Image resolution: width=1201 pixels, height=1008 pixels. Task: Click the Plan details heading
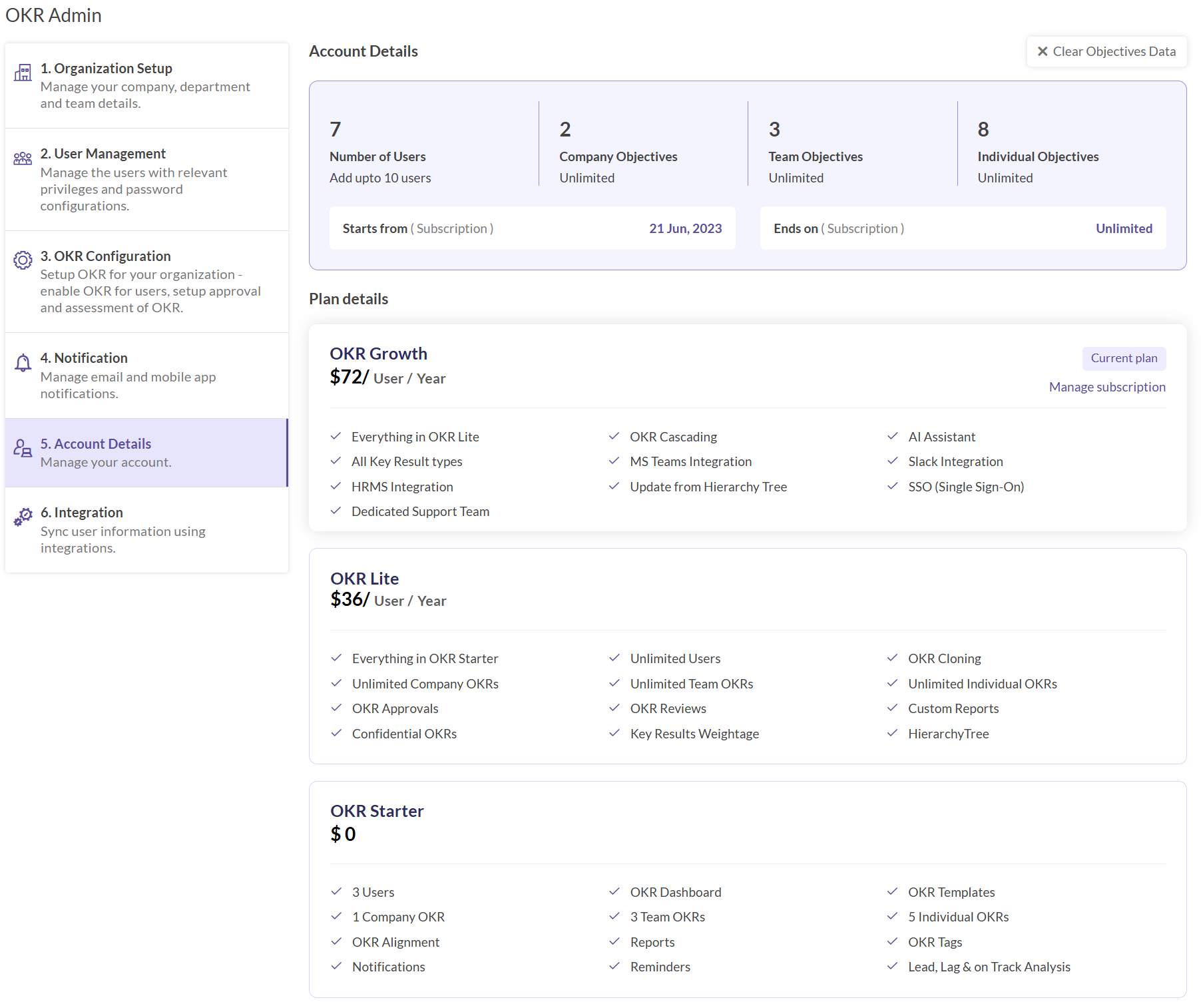[x=348, y=299]
